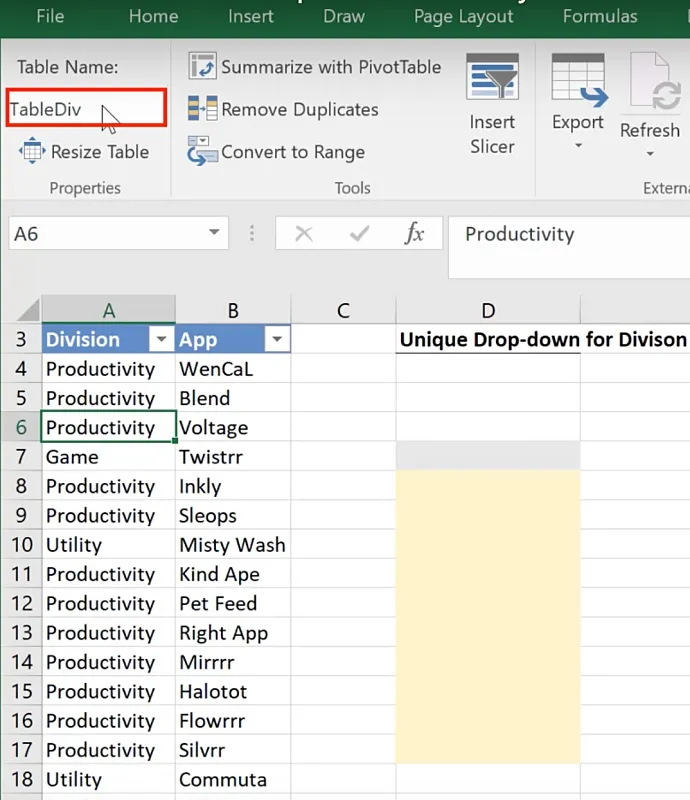Click the Table Name input field

[85, 109]
